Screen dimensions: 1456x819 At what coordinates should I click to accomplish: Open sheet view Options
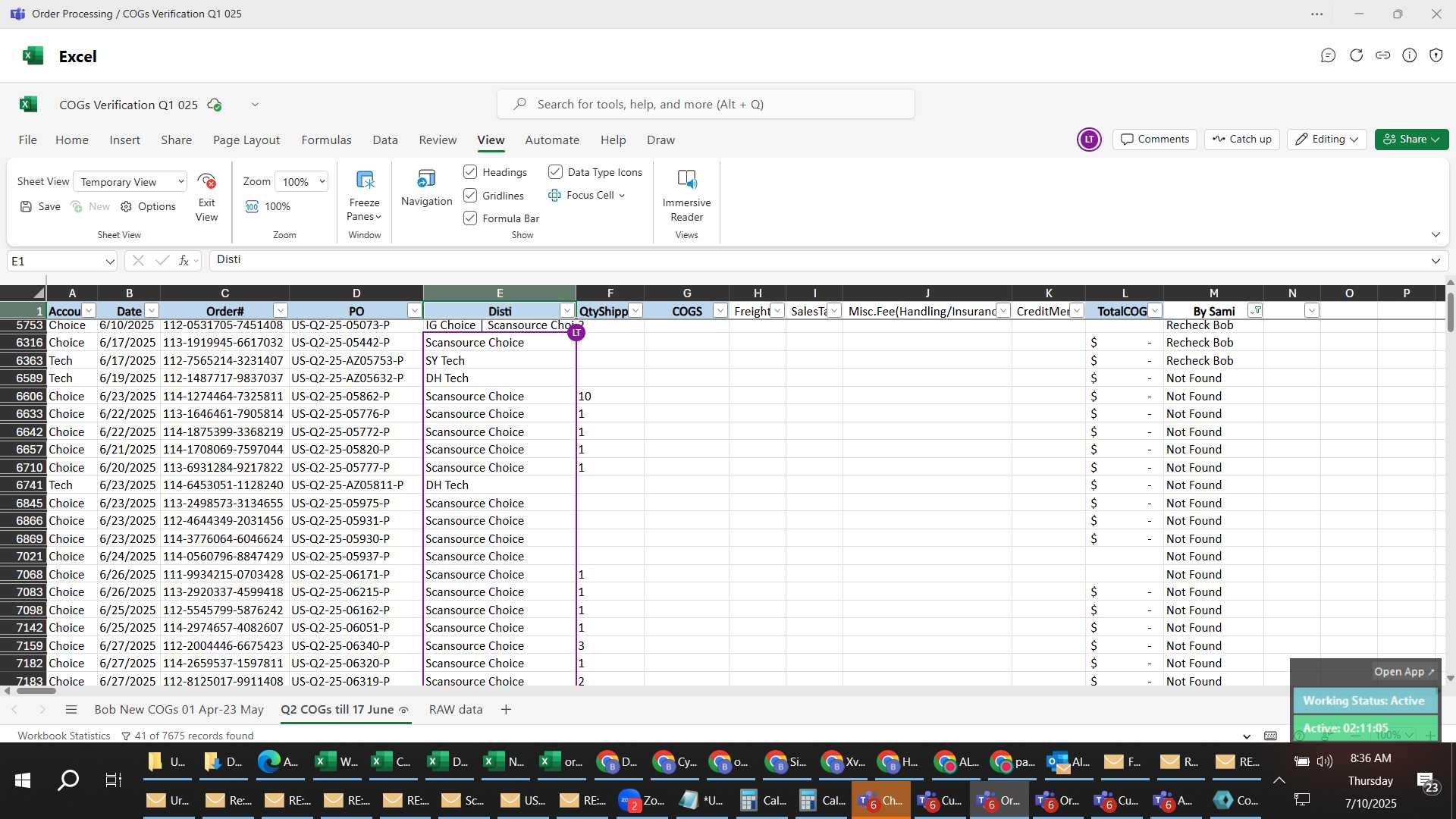point(148,206)
